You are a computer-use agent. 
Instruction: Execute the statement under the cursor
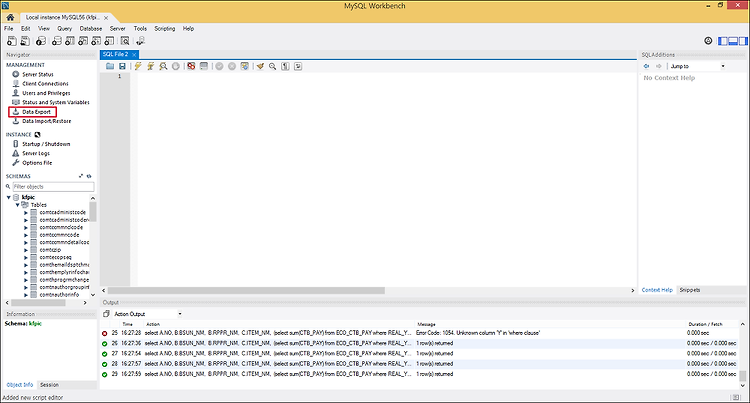[x=151, y=66]
